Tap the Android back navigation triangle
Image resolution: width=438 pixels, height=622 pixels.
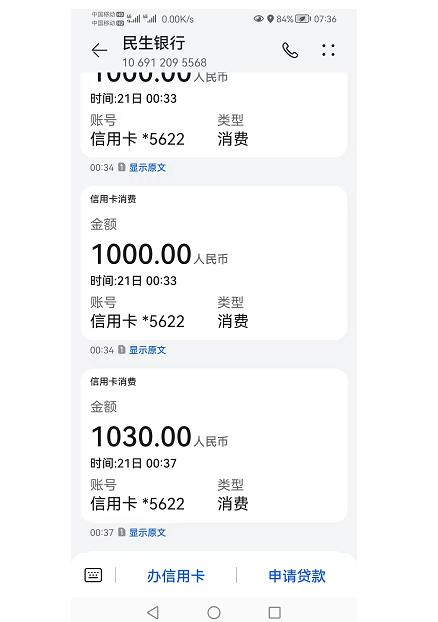click(x=153, y=612)
